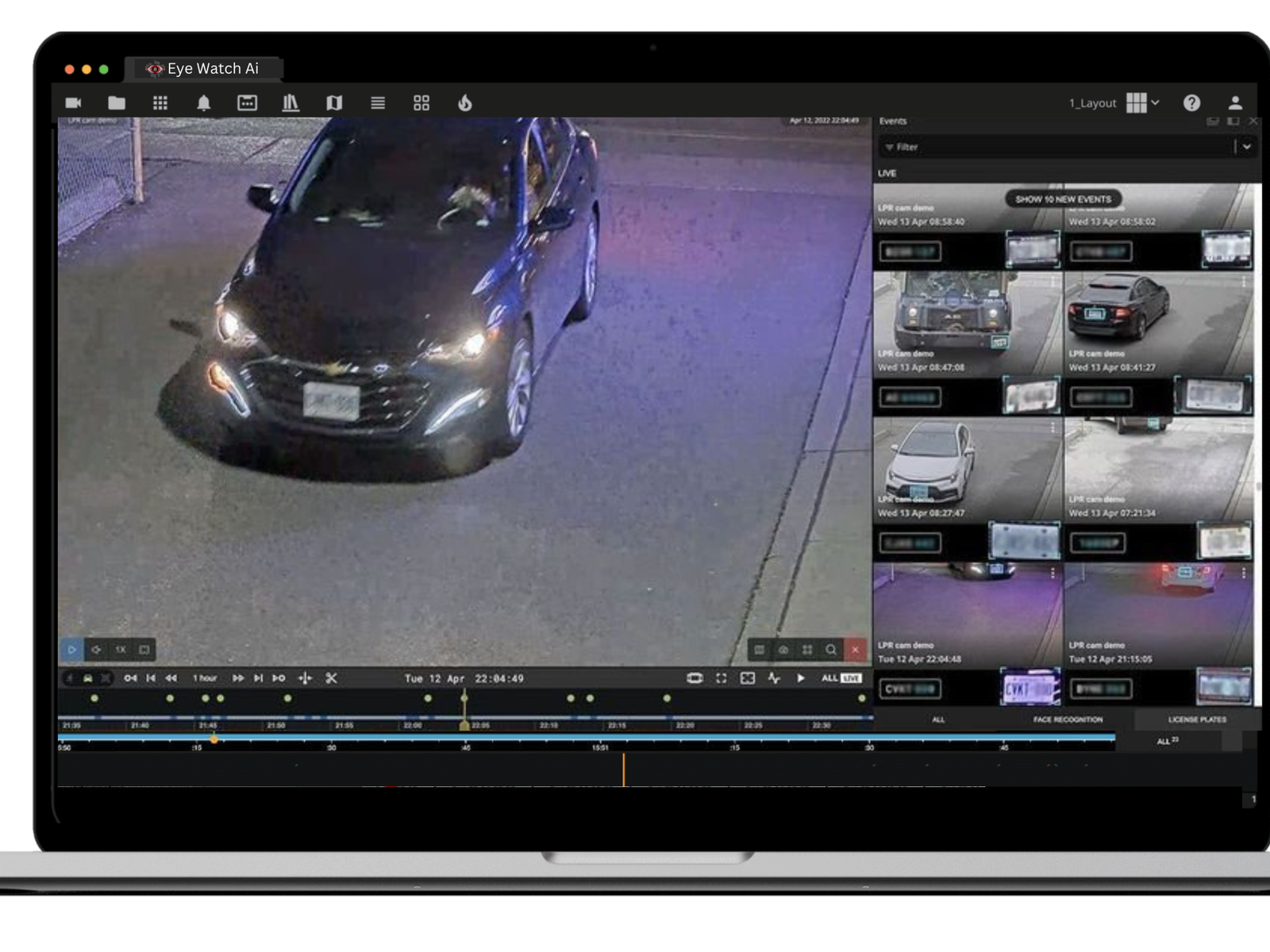This screenshot has width=1270, height=952.
Task: Skip to previous frame
Action: [151, 678]
